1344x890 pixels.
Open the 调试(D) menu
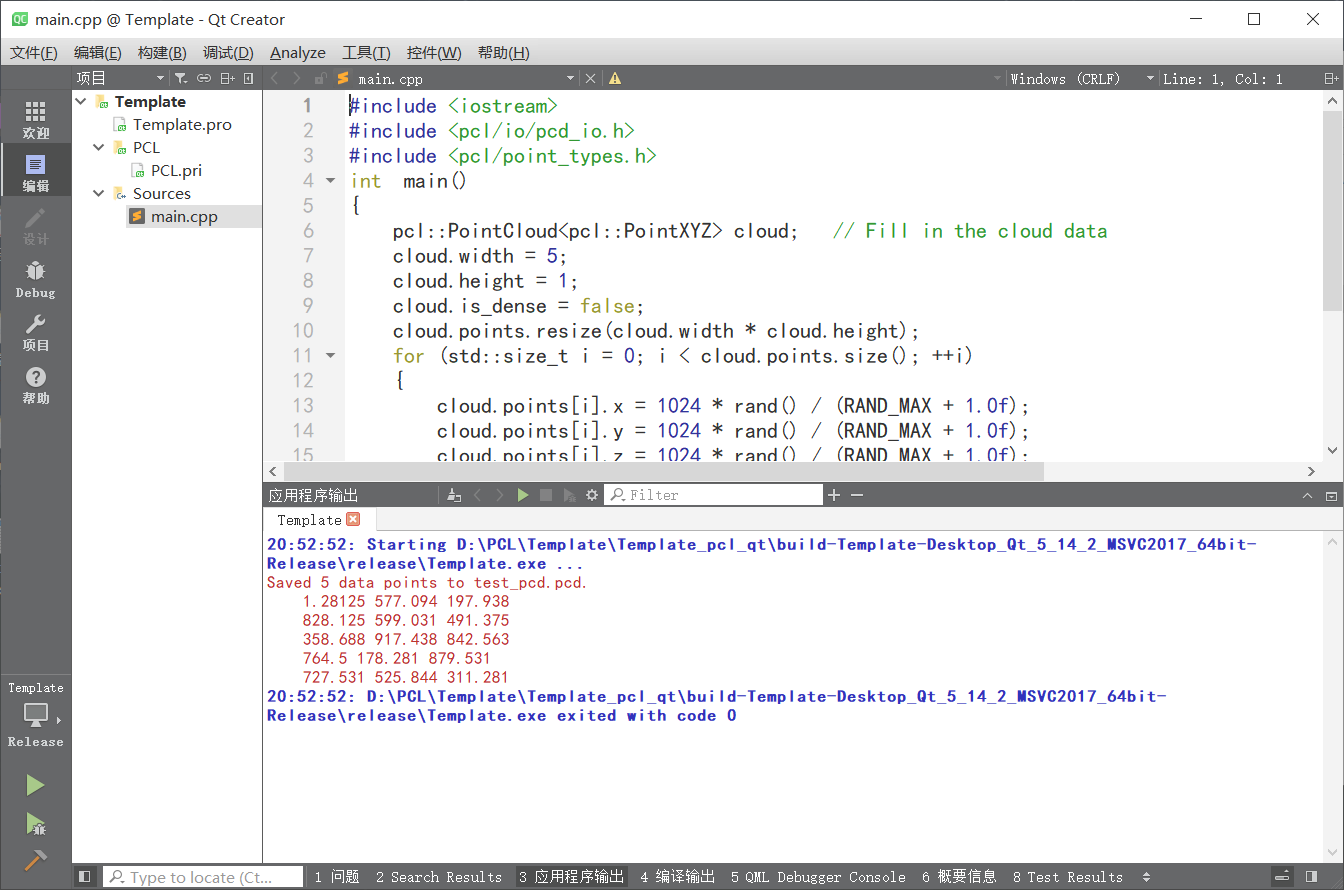(228, 52)
